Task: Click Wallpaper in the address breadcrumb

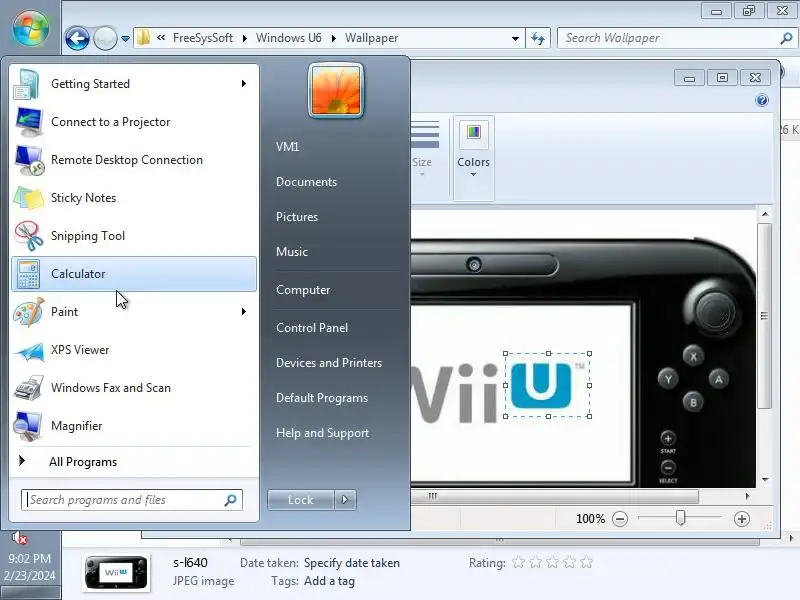Action: [x=371, y=38]
